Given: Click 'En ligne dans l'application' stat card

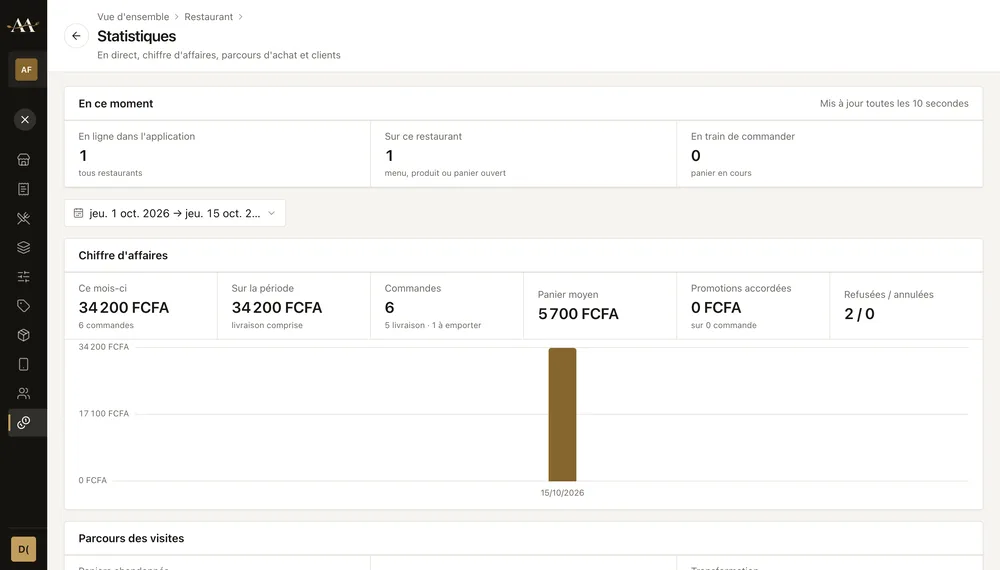Looking at the screenshot, I should pos(217,154).
